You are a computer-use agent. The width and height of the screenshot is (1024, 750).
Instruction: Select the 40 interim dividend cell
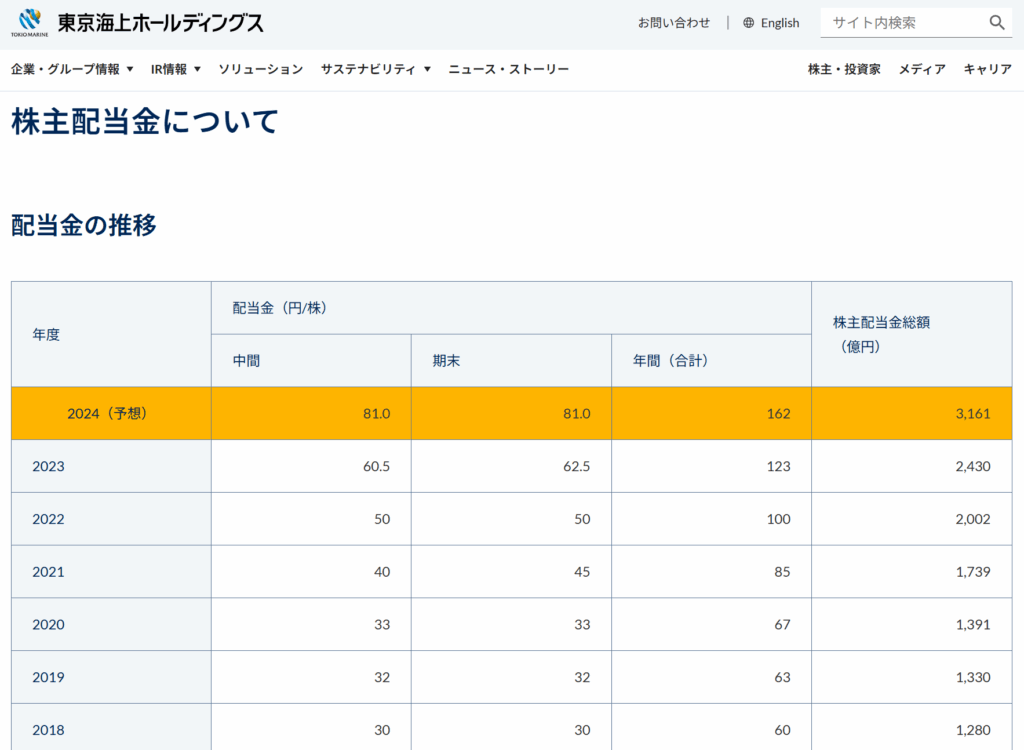(312, 572)
